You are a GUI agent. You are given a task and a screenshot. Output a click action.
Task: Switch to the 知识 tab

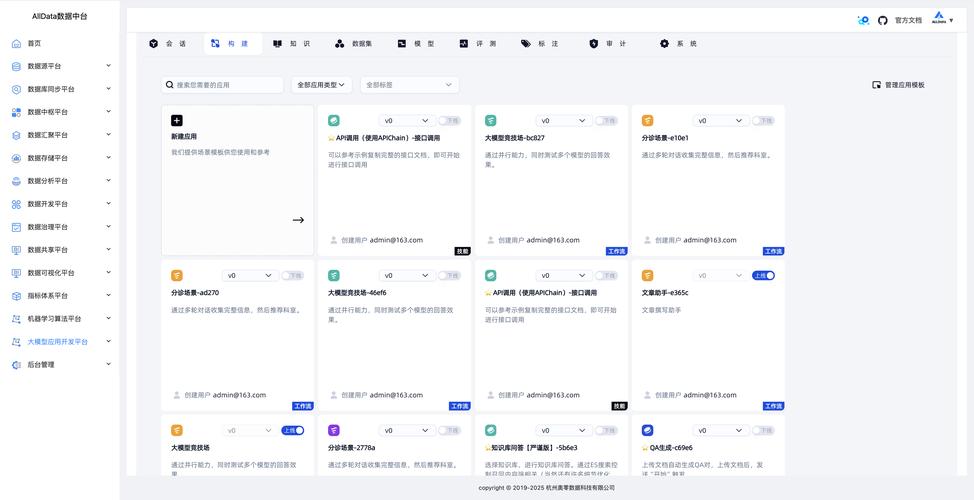coord(291,44)
